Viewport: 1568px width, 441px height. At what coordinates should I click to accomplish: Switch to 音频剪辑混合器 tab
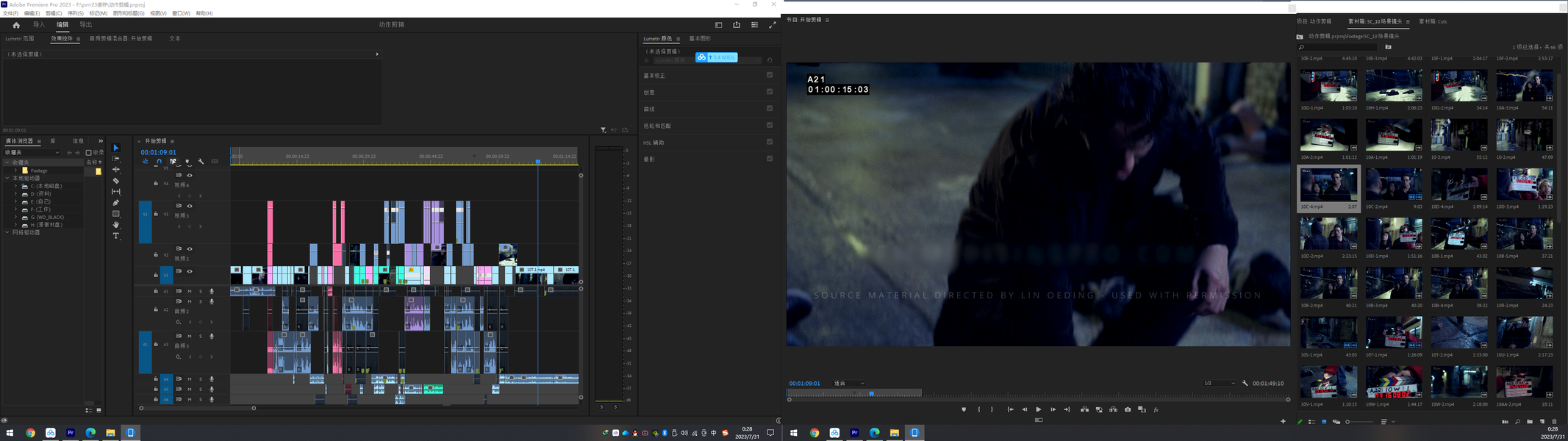tap(121, 38)
